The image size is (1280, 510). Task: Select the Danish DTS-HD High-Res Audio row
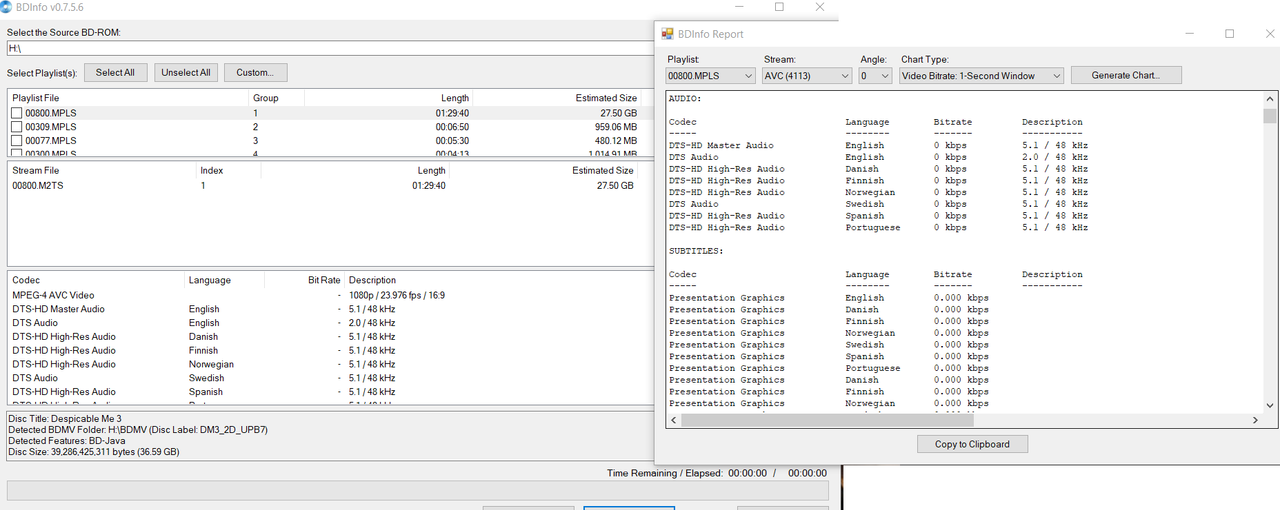click(328, 337)
